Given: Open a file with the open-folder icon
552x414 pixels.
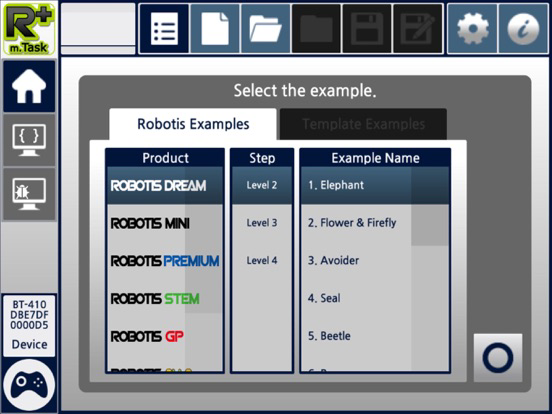Looking at the screenshot, I should point(265,29).
